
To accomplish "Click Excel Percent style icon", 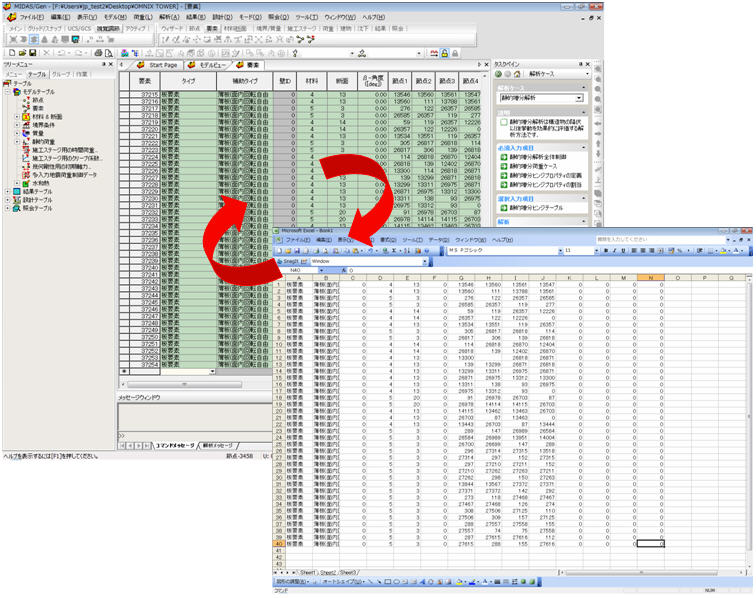I will click(679, 251).
